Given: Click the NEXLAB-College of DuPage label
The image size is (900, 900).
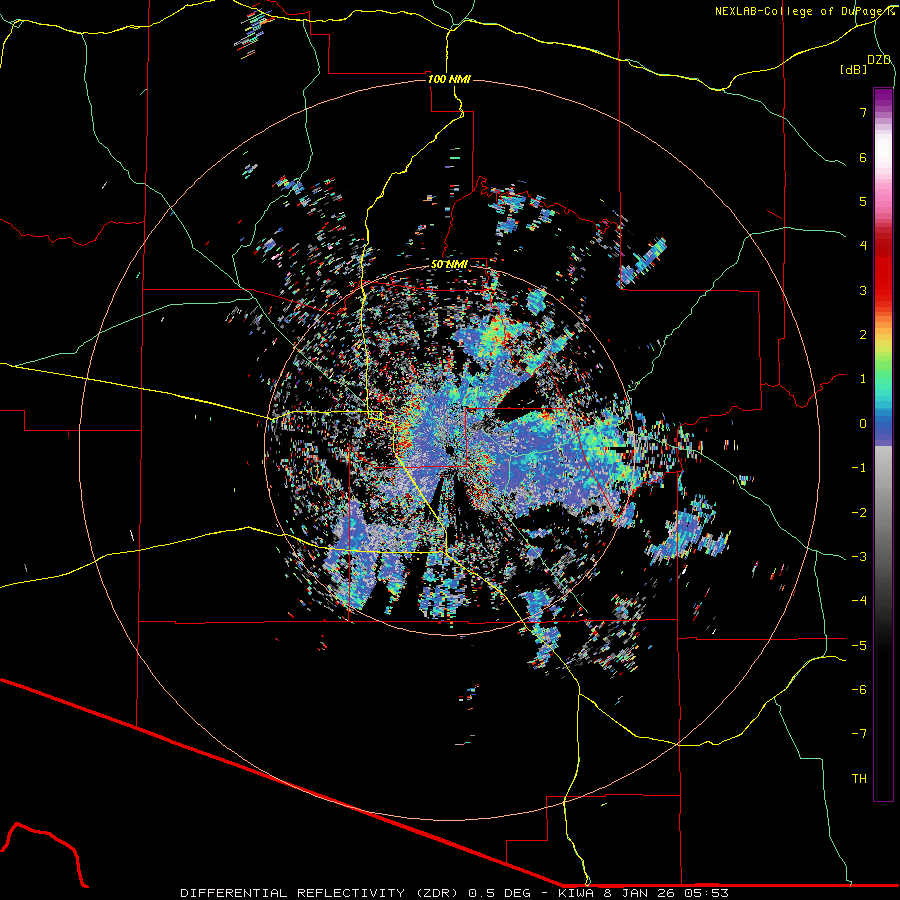Looking at the screenshot, I should (x=804, y=11).
